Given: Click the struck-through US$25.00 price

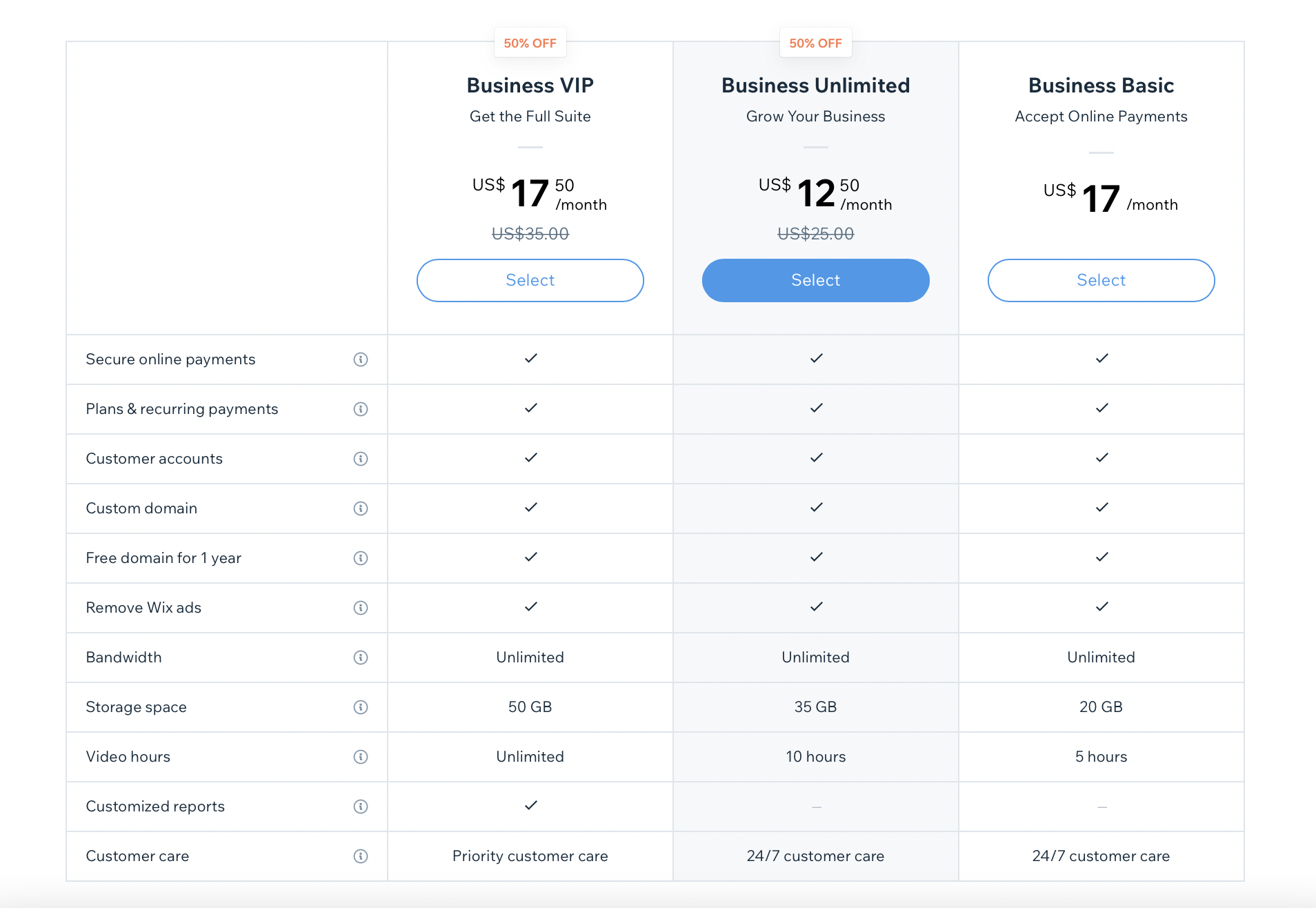Looking at the screenshot, I should click(816, 234).
